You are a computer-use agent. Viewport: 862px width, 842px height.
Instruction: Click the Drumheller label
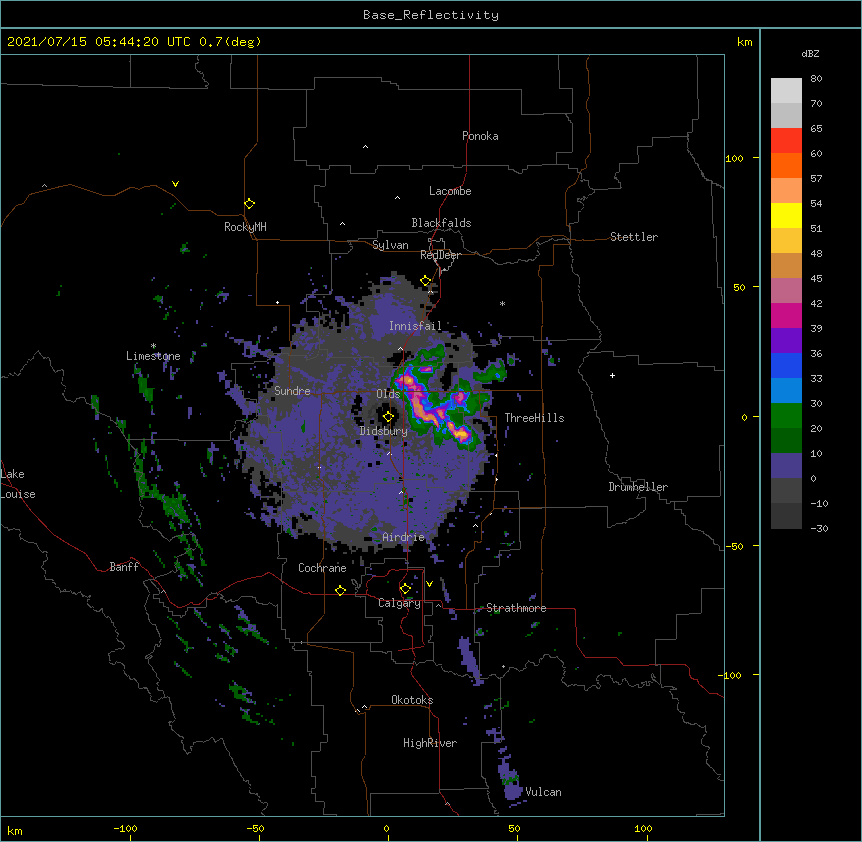pyautogui.click(x=638, y=487)
